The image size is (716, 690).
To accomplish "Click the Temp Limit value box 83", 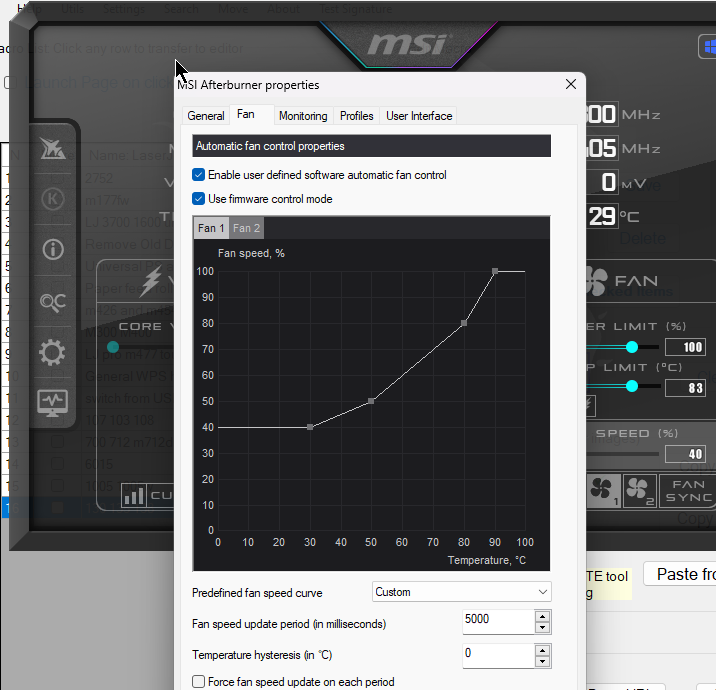I will click(x=685, y=388).
